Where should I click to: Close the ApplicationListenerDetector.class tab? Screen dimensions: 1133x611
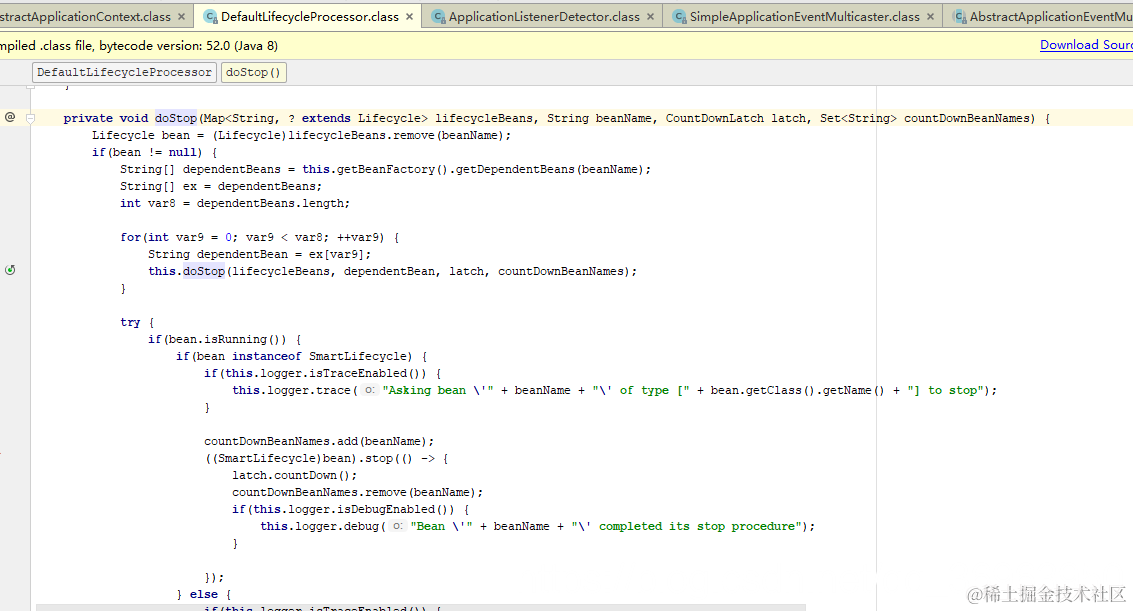[650, 17]
